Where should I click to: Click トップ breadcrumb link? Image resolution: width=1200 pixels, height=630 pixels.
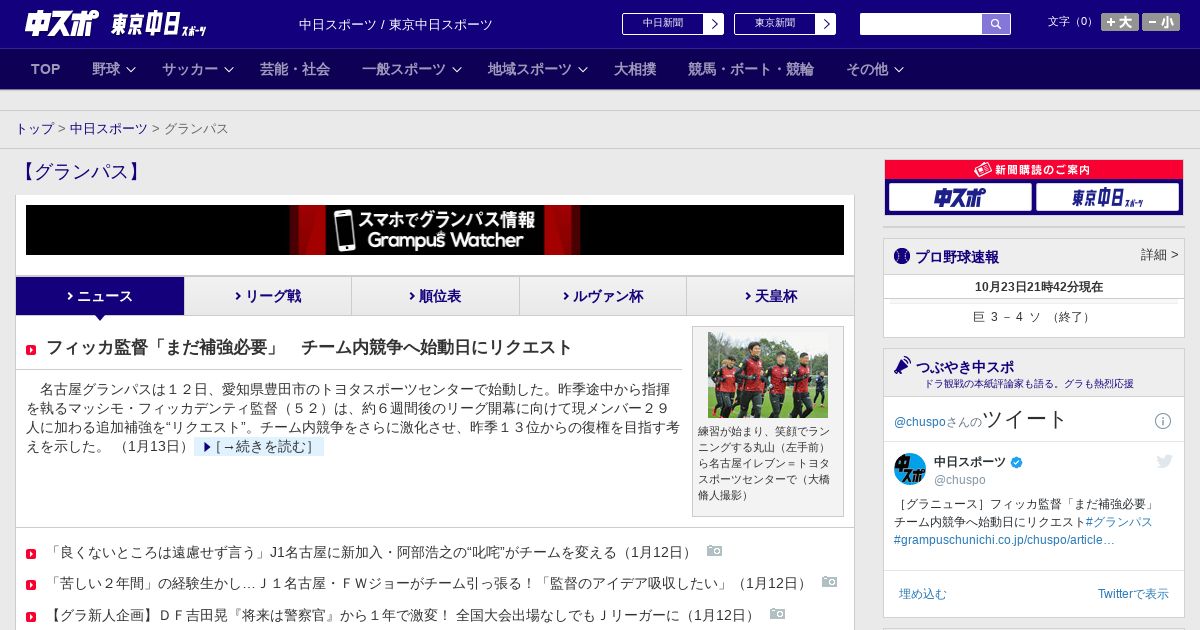(35, 129)
